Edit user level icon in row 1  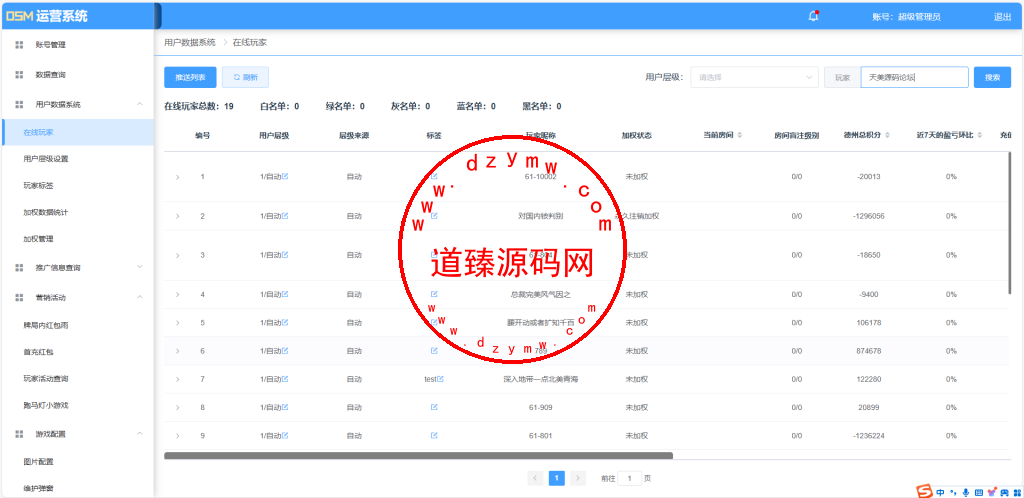285,176
